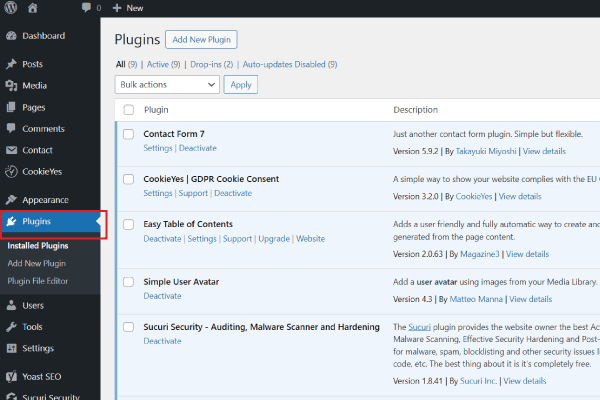
Task: Open the comments bubble icon in admin bar
Action: tap(86, 8)
